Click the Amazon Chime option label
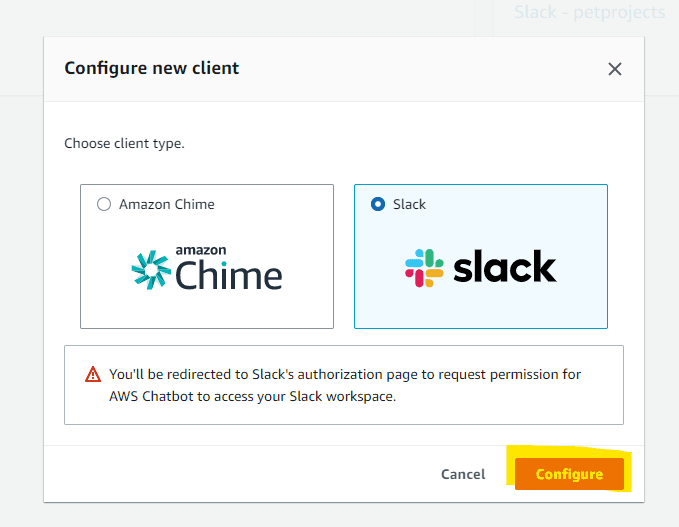This screenshot has height=527, width=679. (x=167, y=204)
